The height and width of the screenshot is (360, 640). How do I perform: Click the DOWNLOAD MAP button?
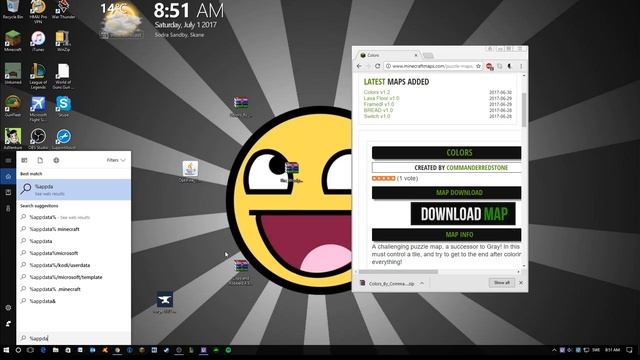[x=463, y=213]
